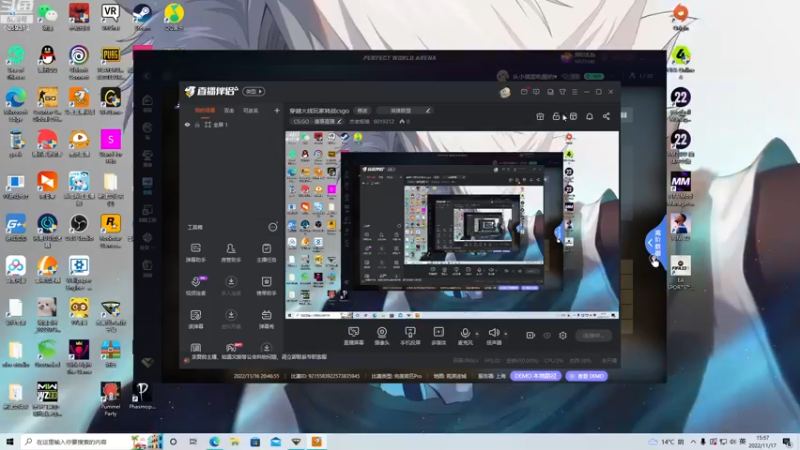
Task: Switch to the third scene tab
Action: click(251, 110)
